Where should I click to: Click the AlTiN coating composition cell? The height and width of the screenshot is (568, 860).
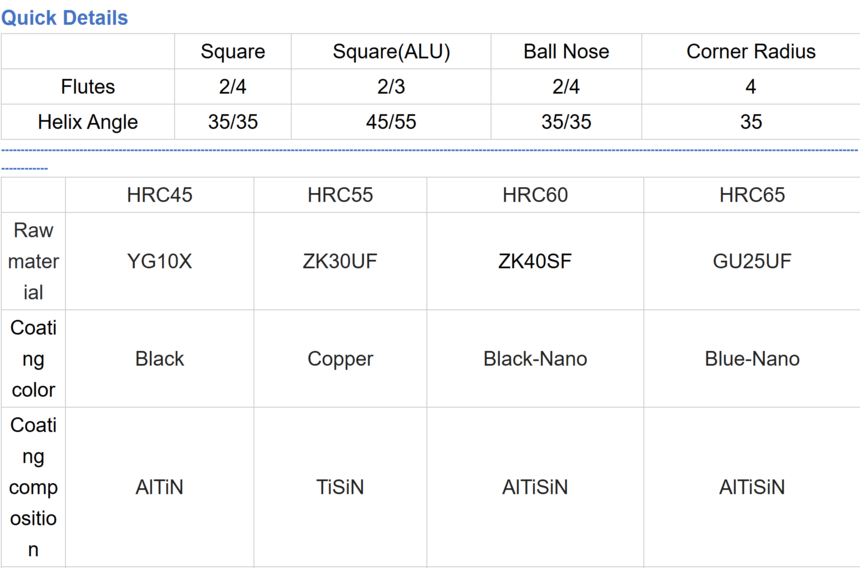pos(159,487)
